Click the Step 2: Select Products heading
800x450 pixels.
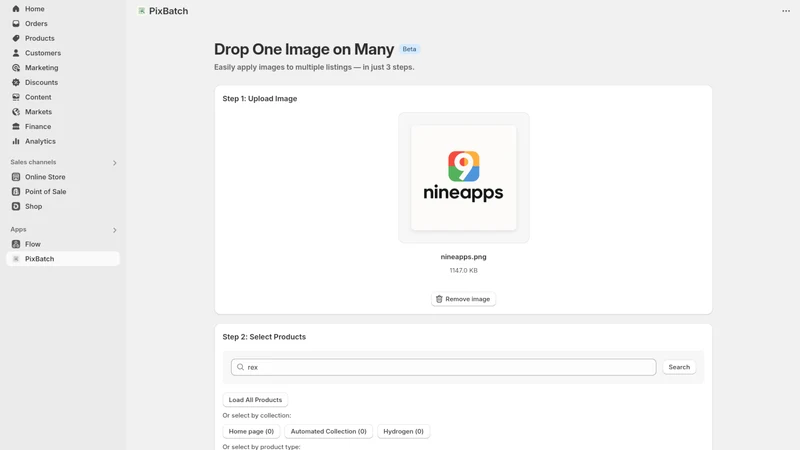pos(264,337)
